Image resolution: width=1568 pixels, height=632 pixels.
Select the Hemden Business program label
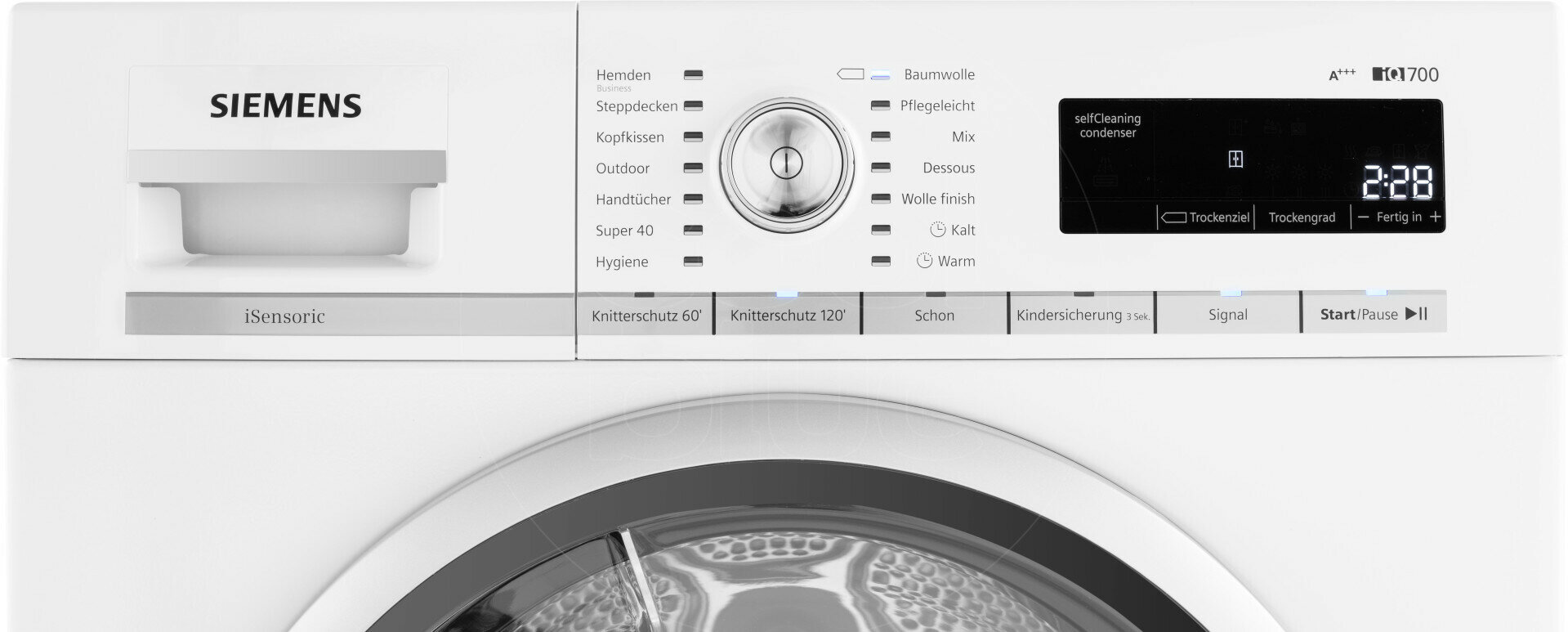coord(623,79)
